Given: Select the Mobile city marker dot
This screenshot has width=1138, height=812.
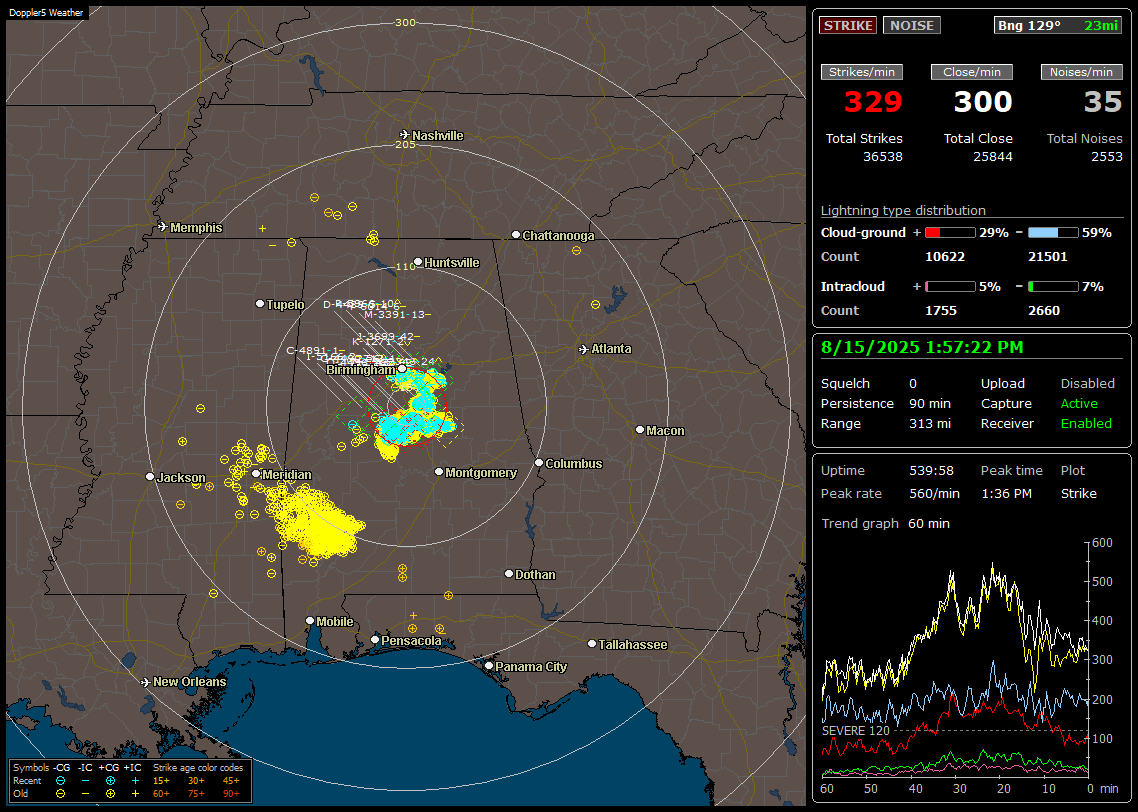Looking at the screenshot, I should [x=310, y=620].
